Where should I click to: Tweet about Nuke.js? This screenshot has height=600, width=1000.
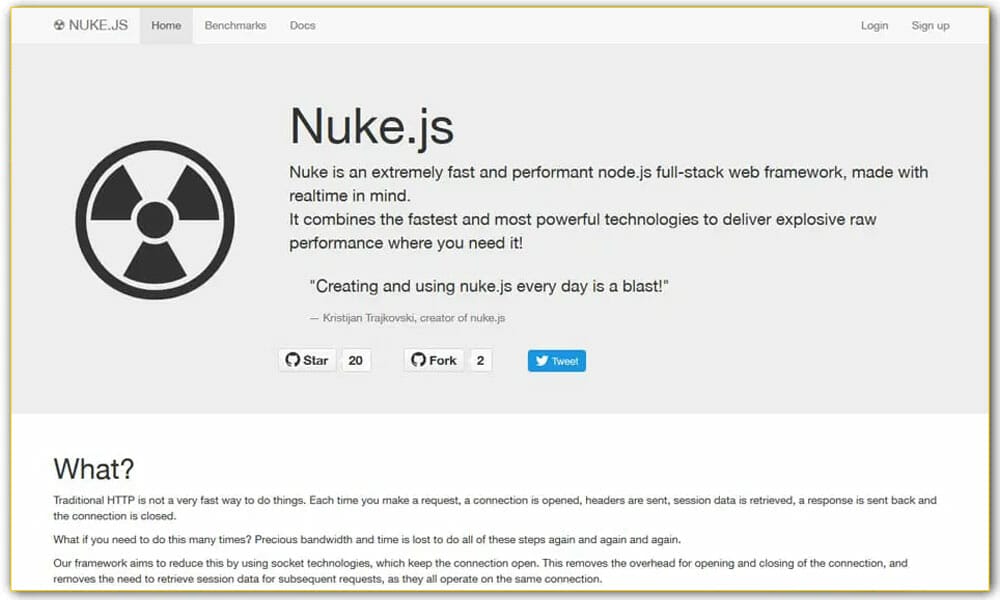(x=556, y=361)
